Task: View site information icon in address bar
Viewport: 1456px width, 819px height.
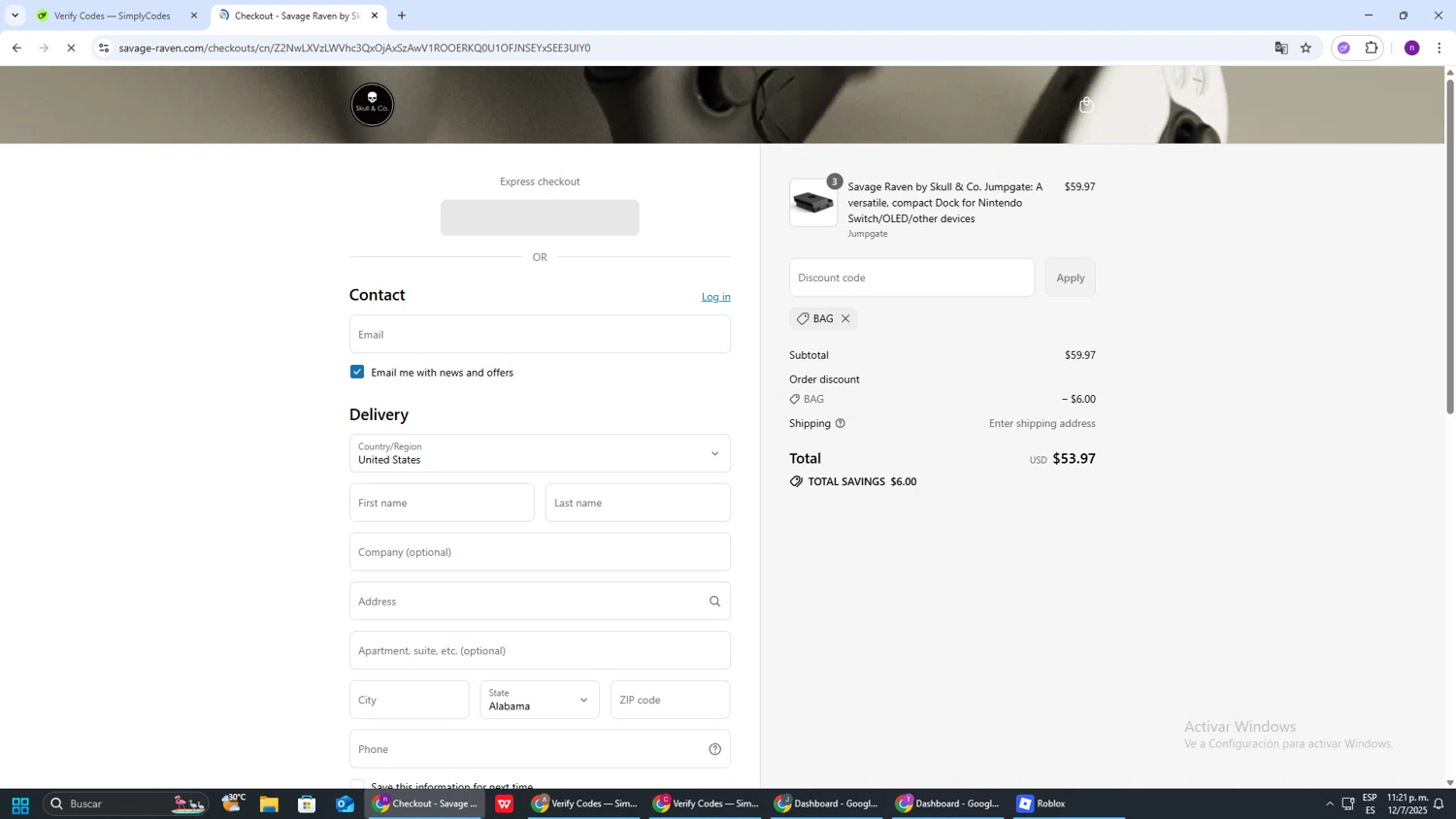Action: point(104,48)
